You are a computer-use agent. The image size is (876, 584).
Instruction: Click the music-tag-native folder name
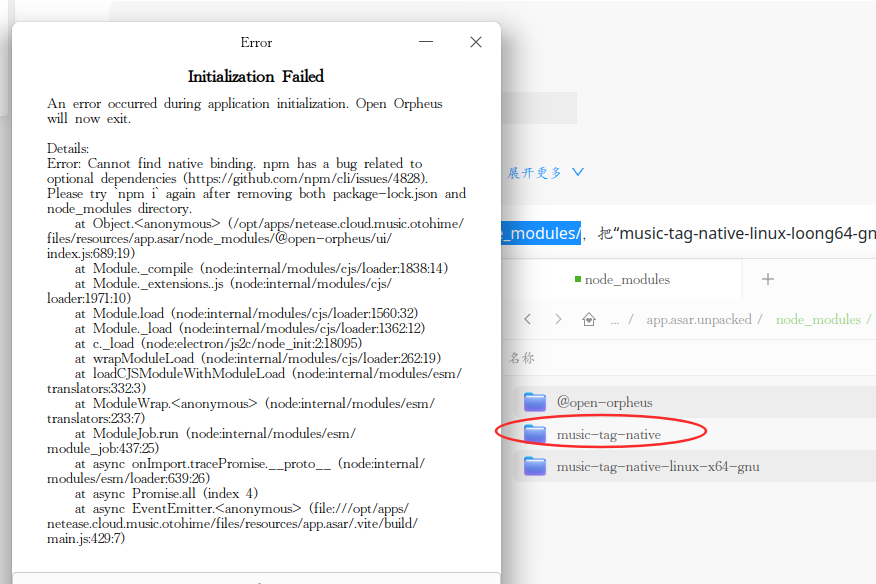pyautogui.click(x=608, y=435)
